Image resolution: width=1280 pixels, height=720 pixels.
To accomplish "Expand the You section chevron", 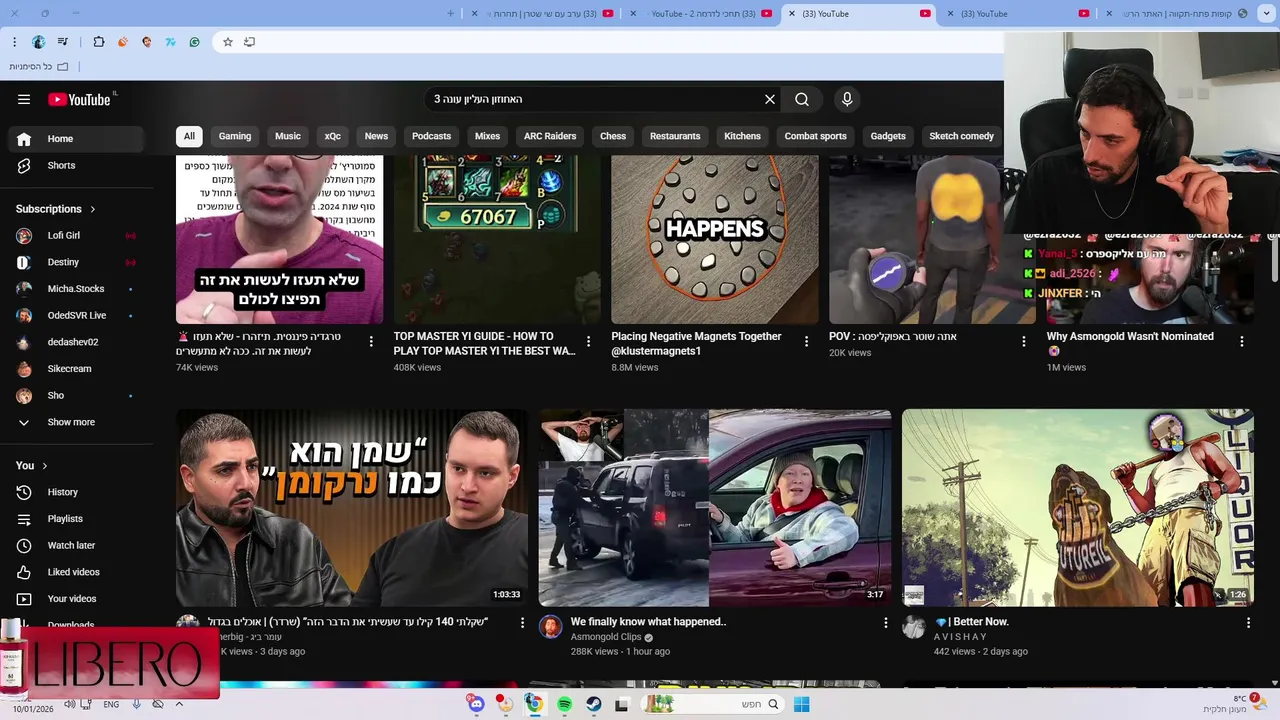I will (45, 466).
